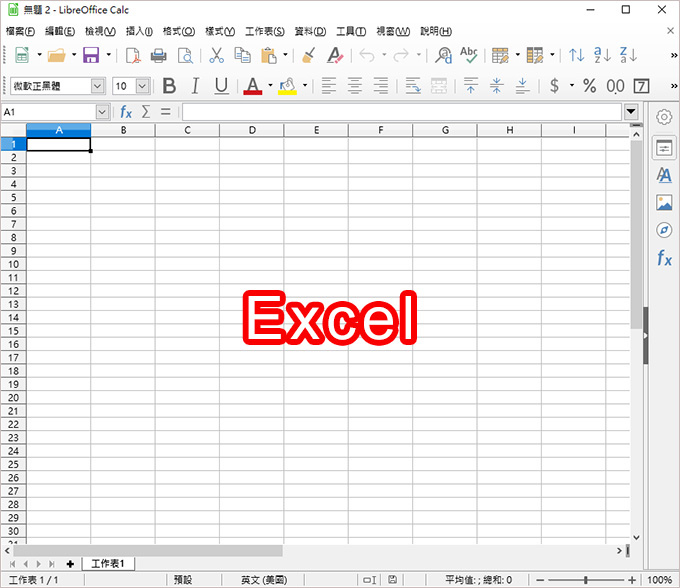Open the 編輯(E) menu
This screenshot has height=588, width=680.
(x=60, y=31)
